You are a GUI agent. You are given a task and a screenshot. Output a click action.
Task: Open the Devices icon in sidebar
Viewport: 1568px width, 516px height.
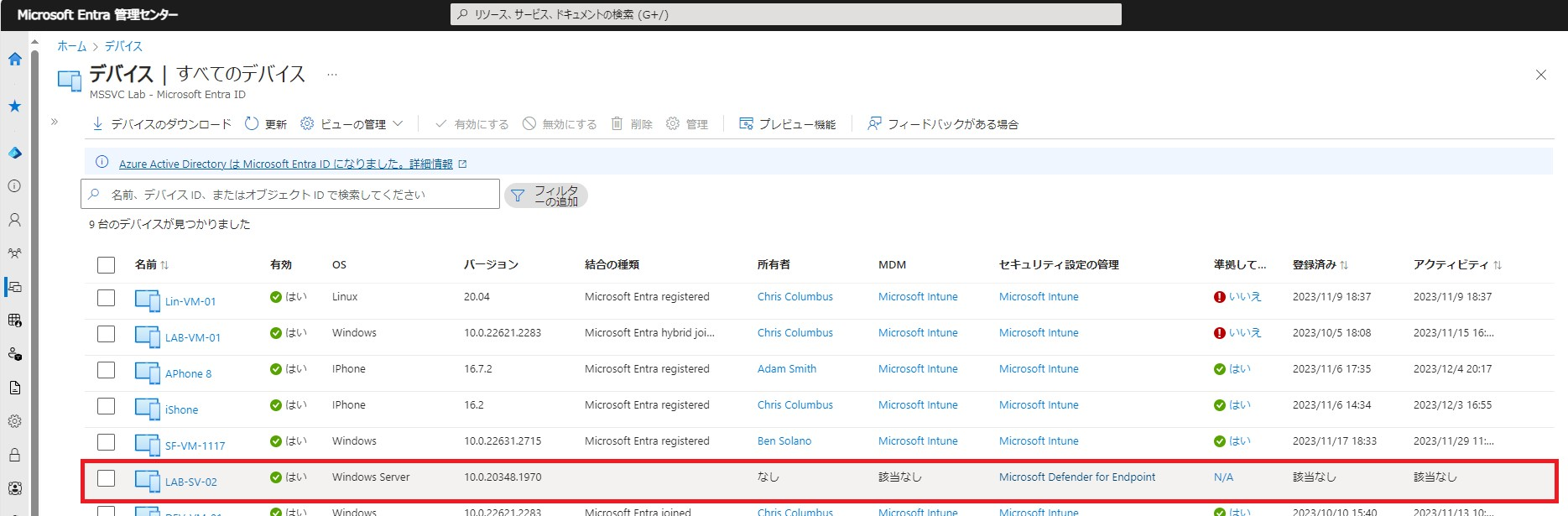click(14, 287)
